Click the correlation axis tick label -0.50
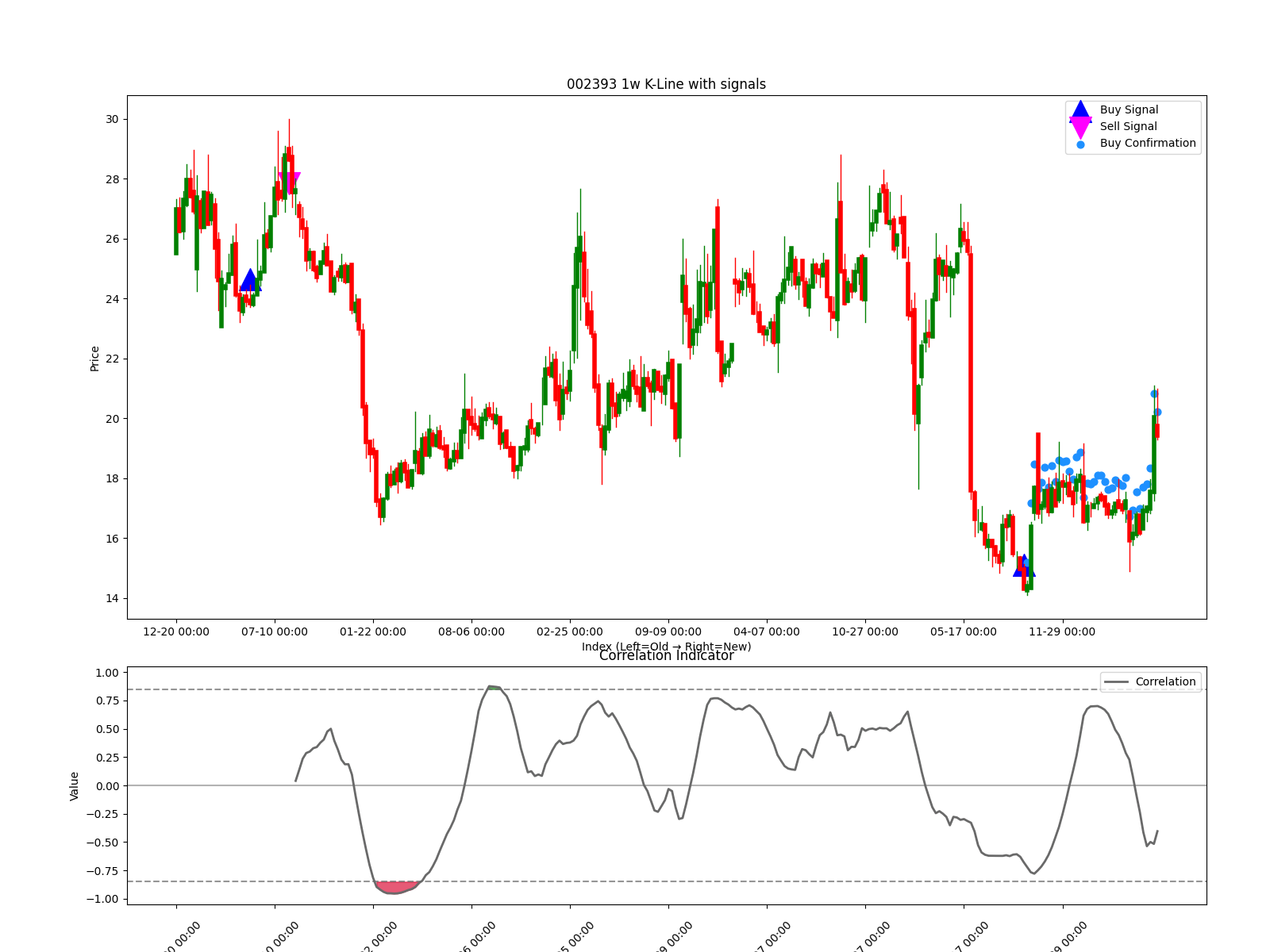 [x=103, y=843]
